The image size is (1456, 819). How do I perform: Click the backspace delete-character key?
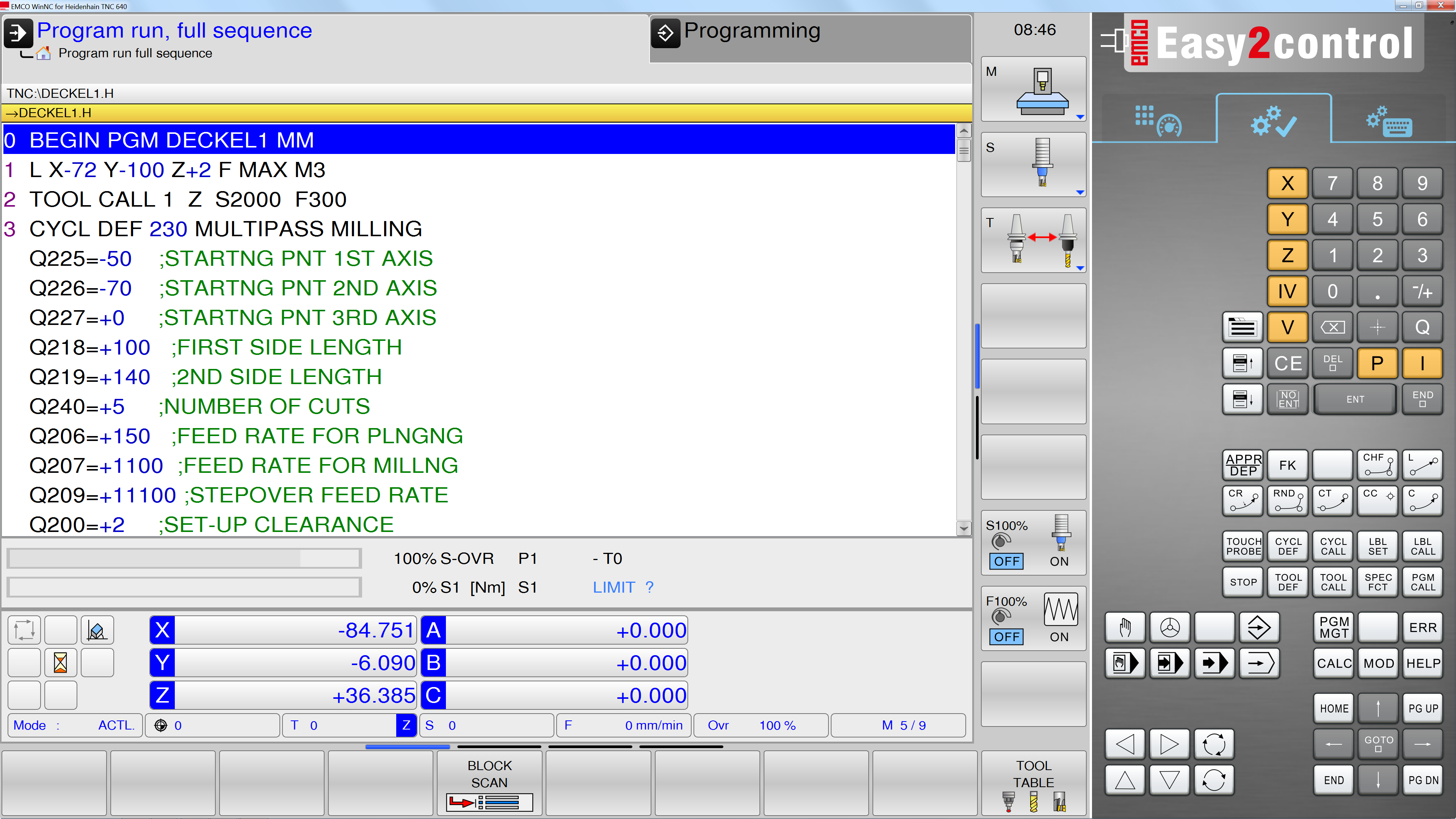[x=1332, y=327]
